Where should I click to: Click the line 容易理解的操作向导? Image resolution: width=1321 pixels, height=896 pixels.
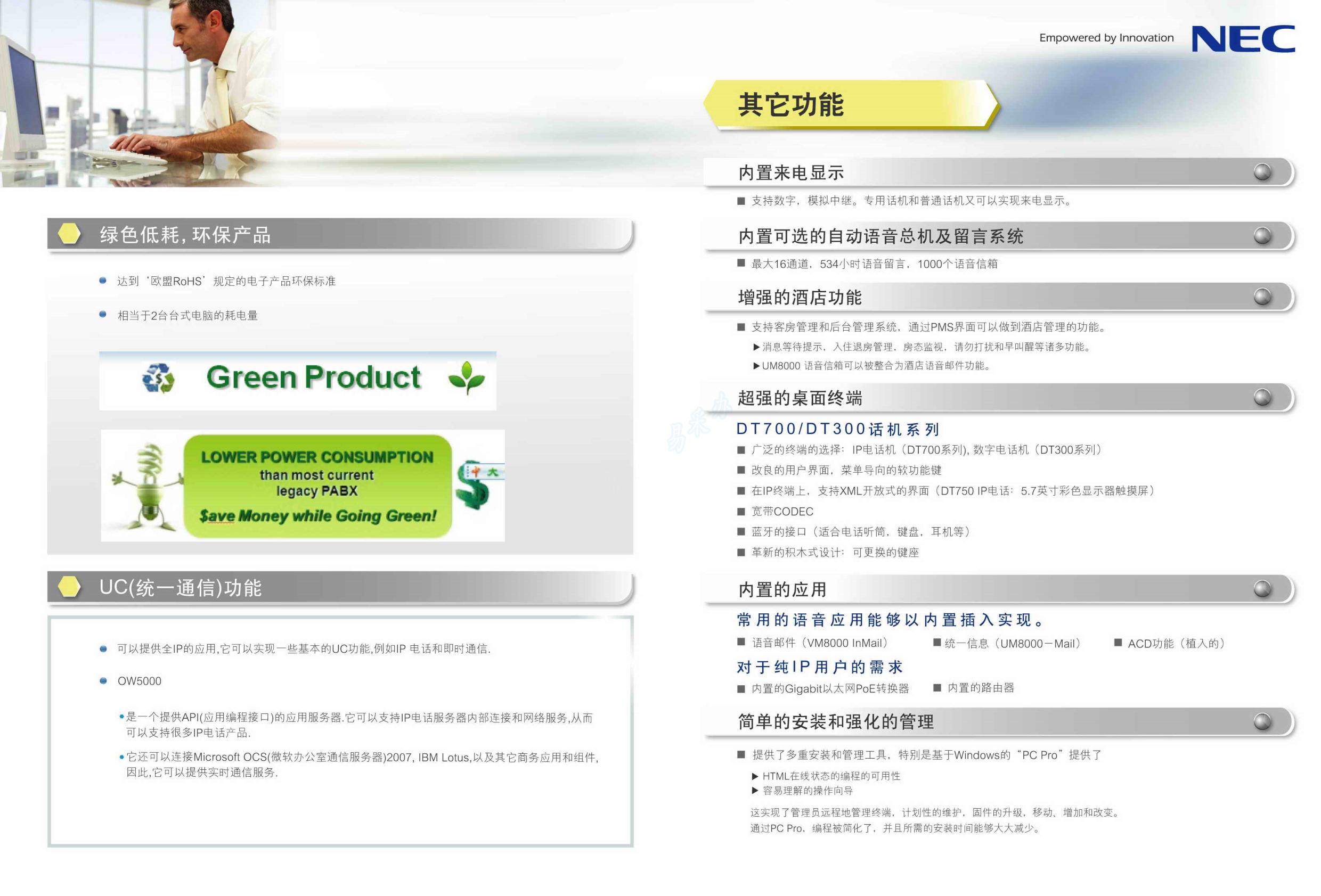point(807,791)
